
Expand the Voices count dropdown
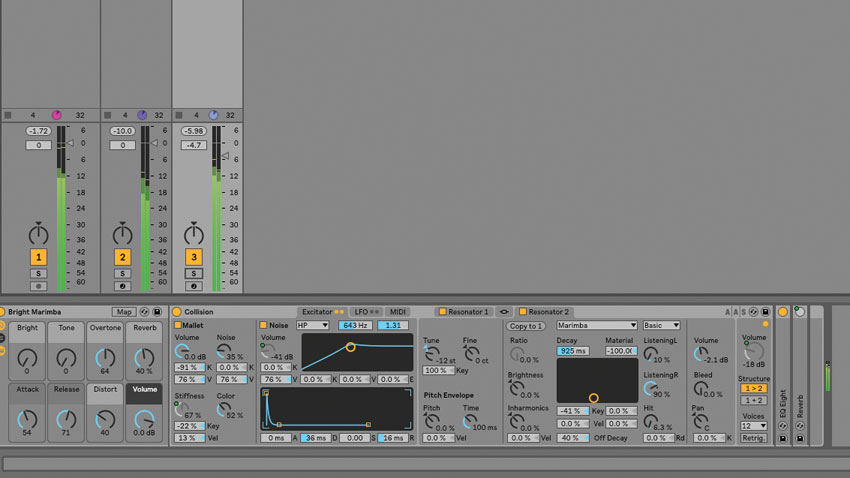(753, 425)
